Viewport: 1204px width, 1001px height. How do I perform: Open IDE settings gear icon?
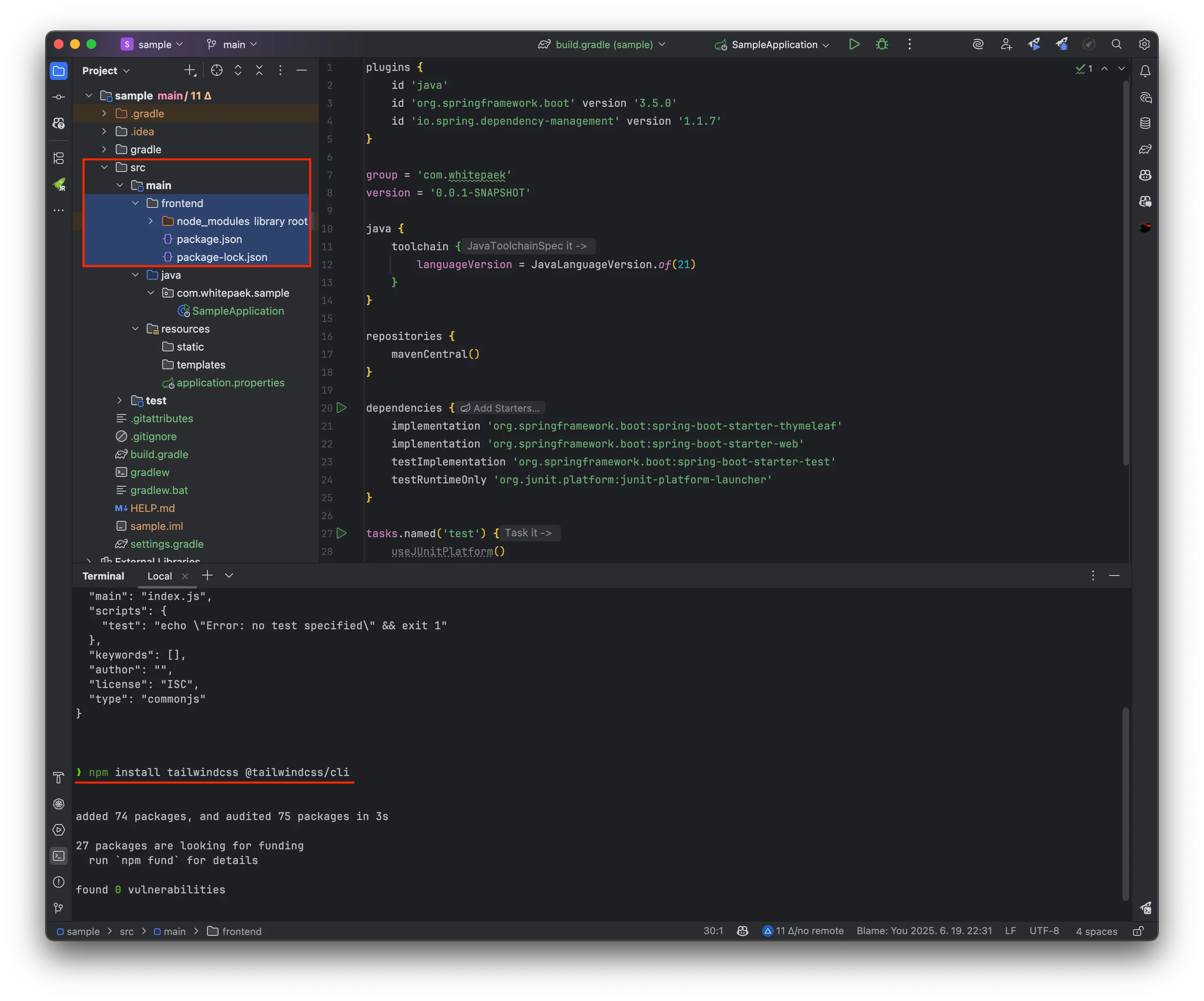[x=1144, y=44]
